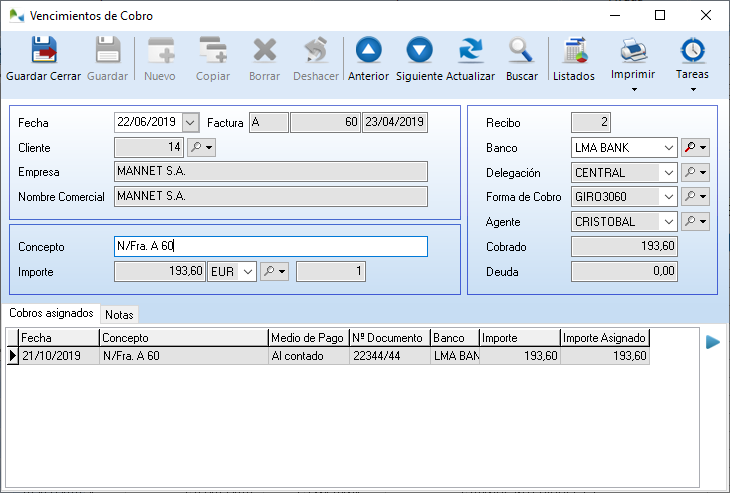Expand the Agente CRISTOBAL dropdown

click(x=669, y=222)
